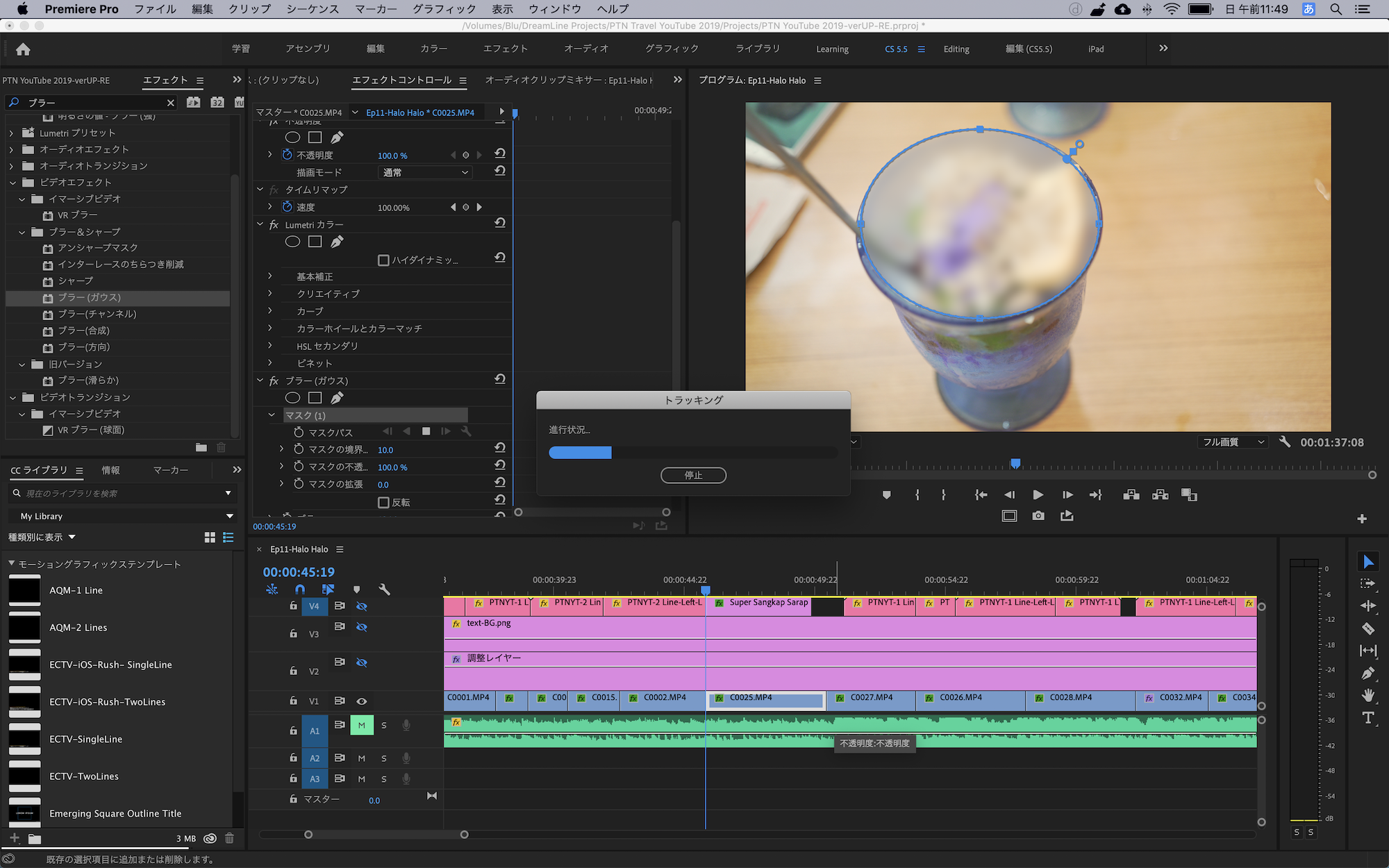Create ellipse mask under ブラー(ガウス)

pos(292,398)
